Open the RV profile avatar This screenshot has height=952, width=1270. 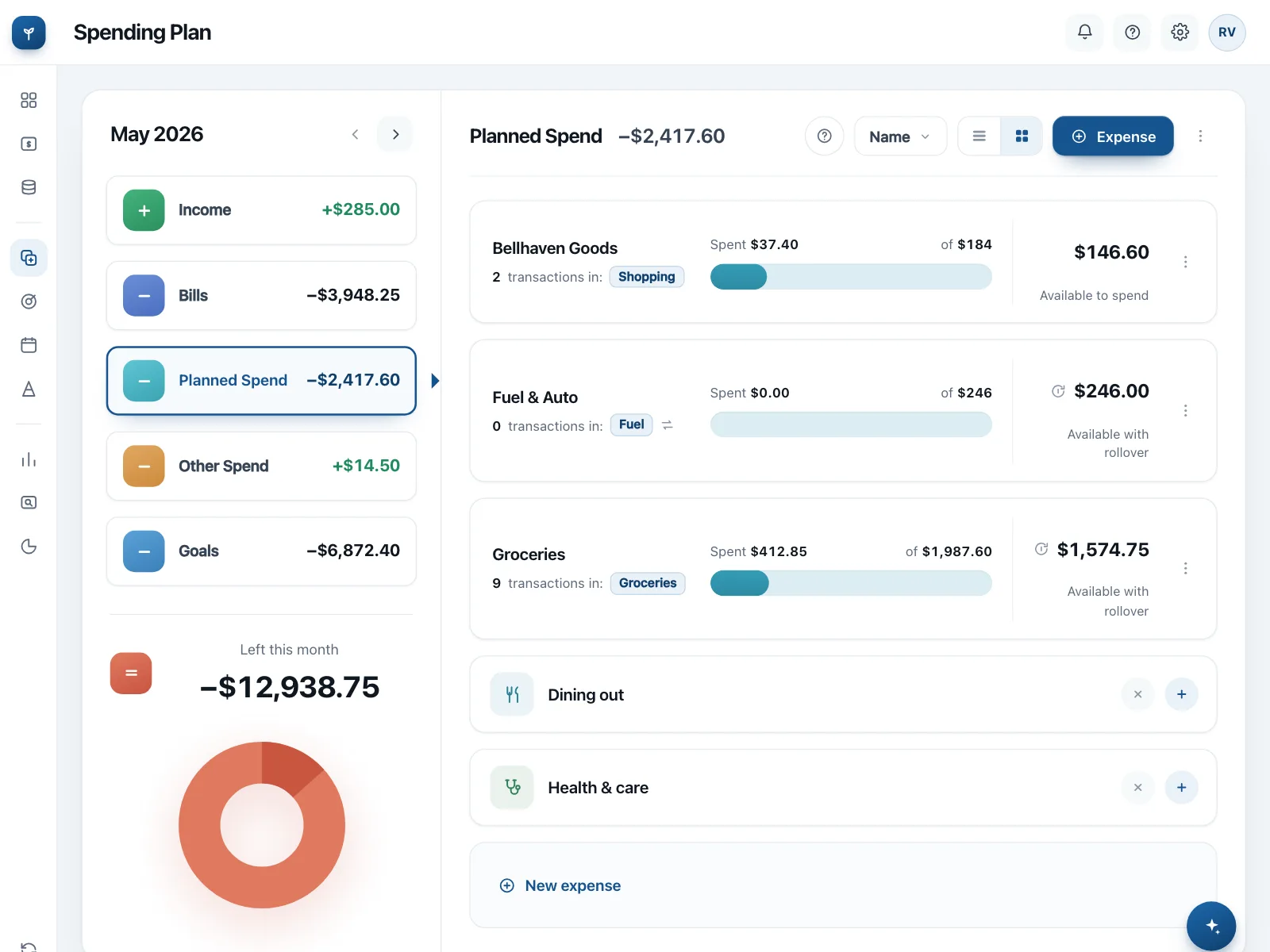coord(1226,32)
